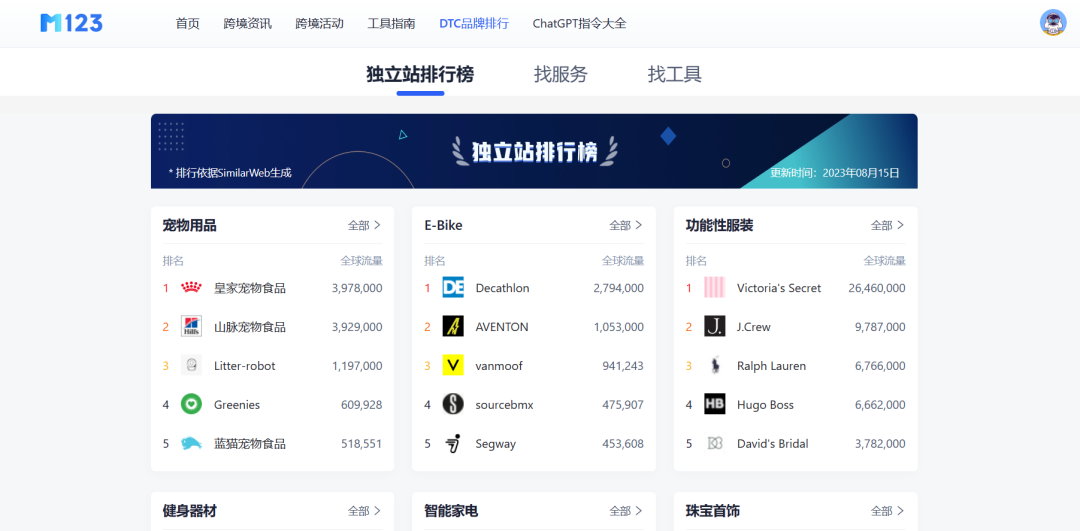
Task: Click the Decathlon DE logo
Action: tap(453, 288)
